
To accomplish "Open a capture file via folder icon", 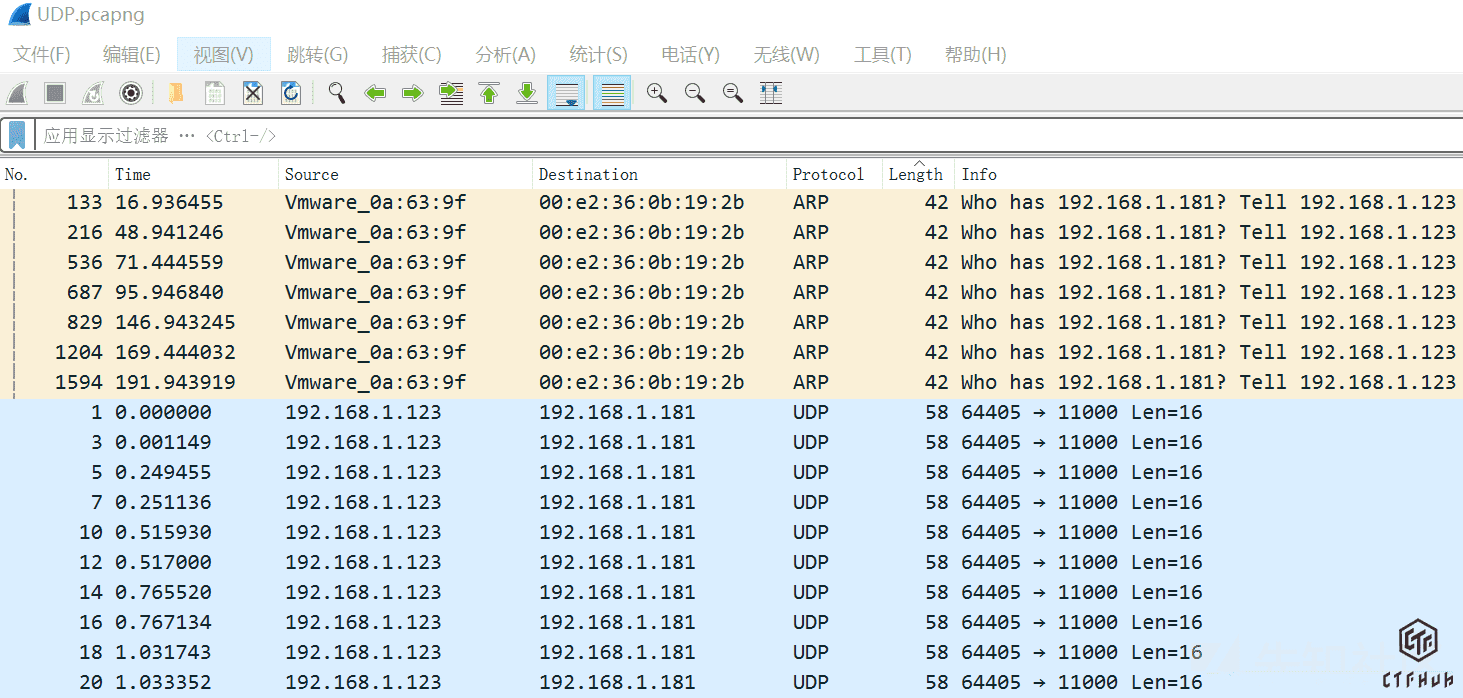I will [x=176, y=93].
